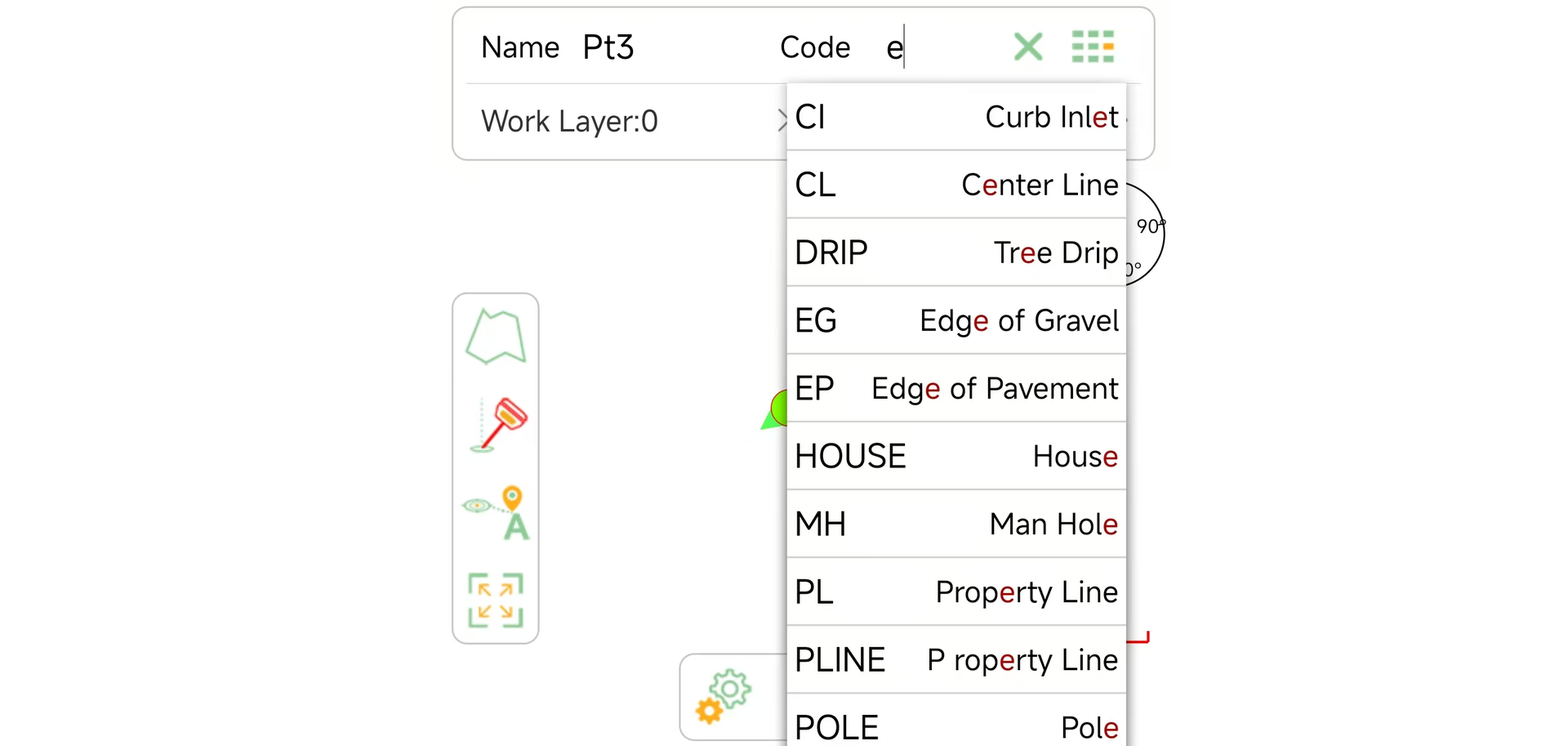Choose the PLINE code entry

point(955,659)
